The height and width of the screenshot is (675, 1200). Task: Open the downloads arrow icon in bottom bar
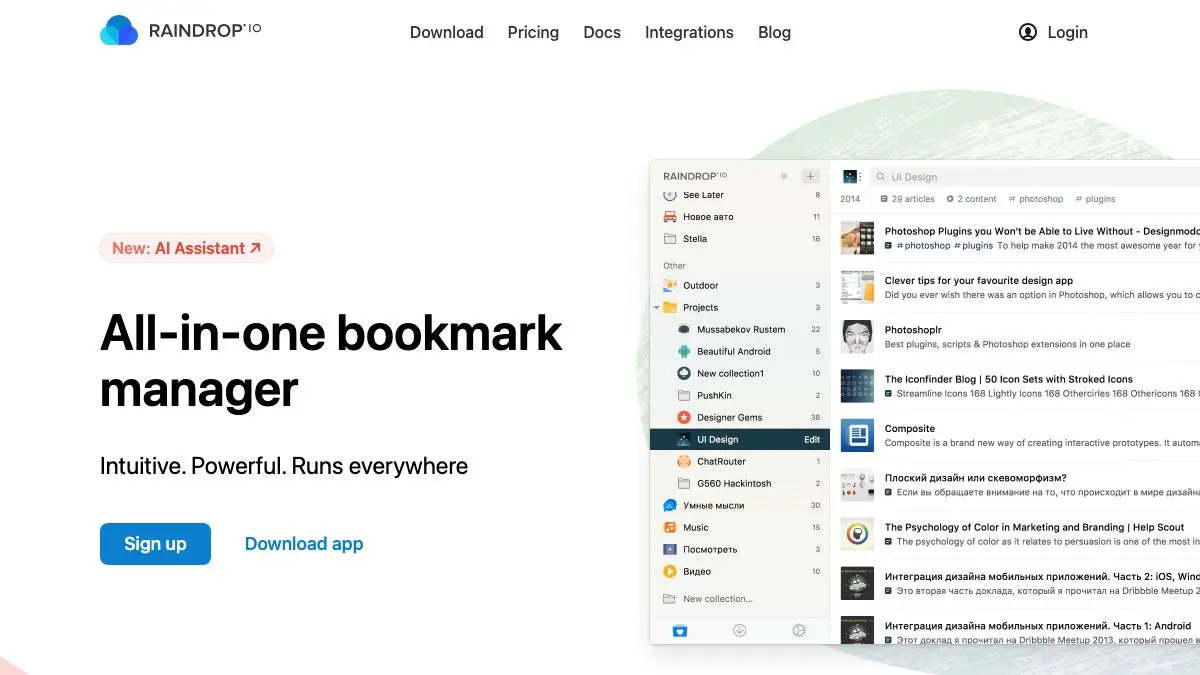coord(740,630)
